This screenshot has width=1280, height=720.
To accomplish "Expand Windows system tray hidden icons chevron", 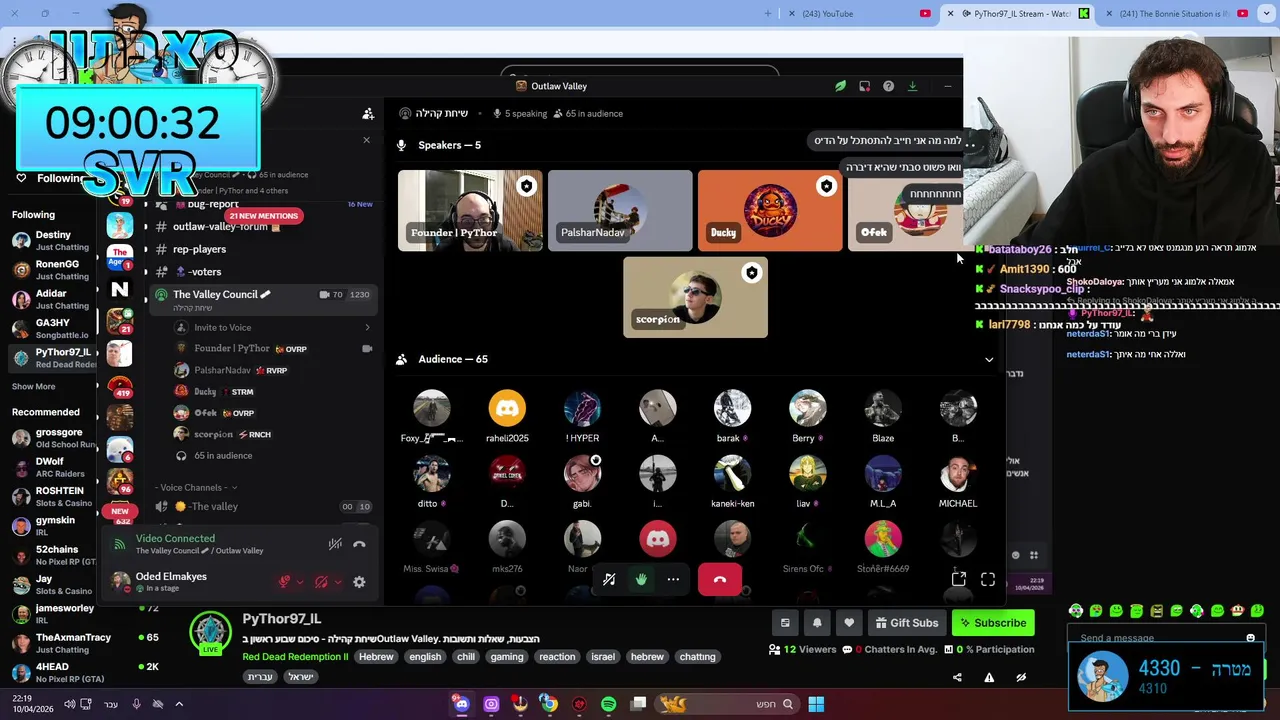I will [180, 704].
